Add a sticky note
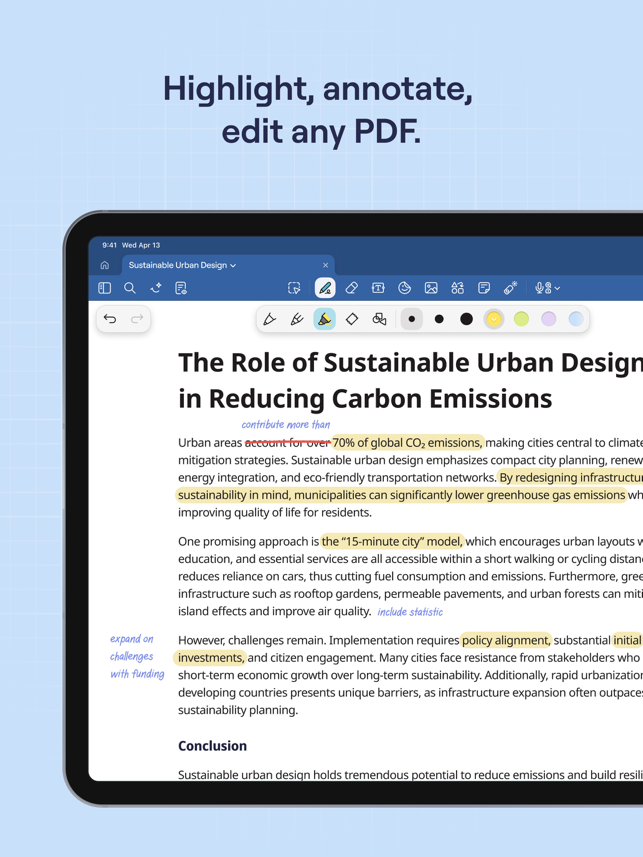Screen dimensions: 643x857 pyautogui.click(x=484, y=288)
